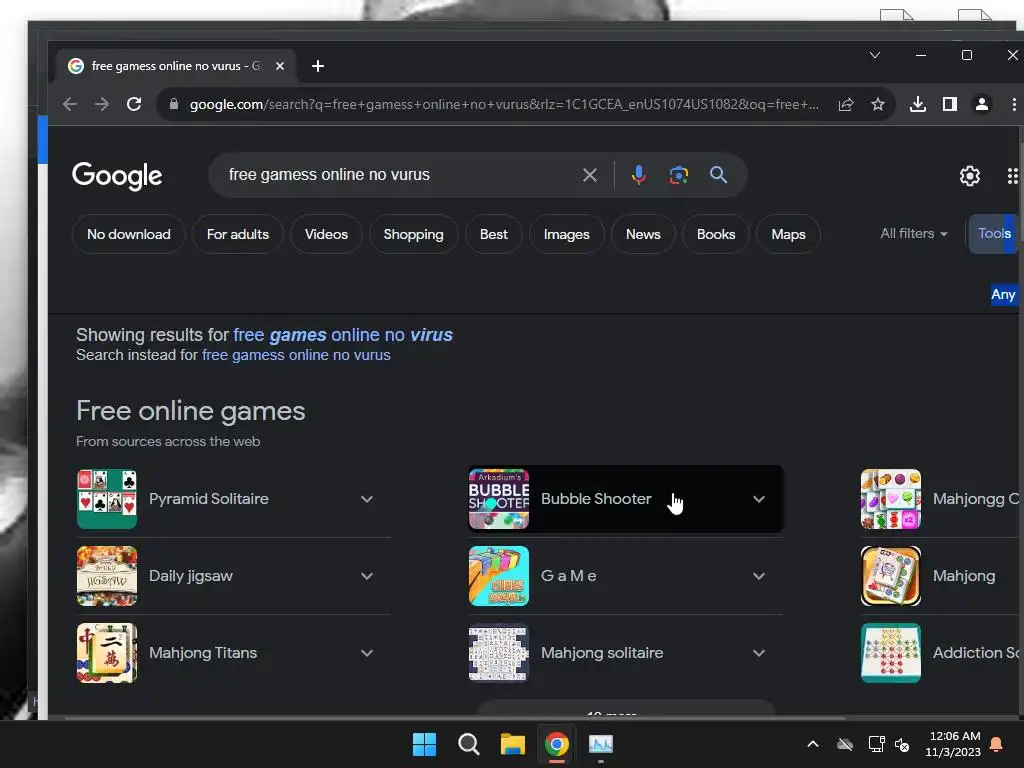Click the Chrome taskbar icon
The width and height of the screenshot is (1024, 768).
pos(556,744)
